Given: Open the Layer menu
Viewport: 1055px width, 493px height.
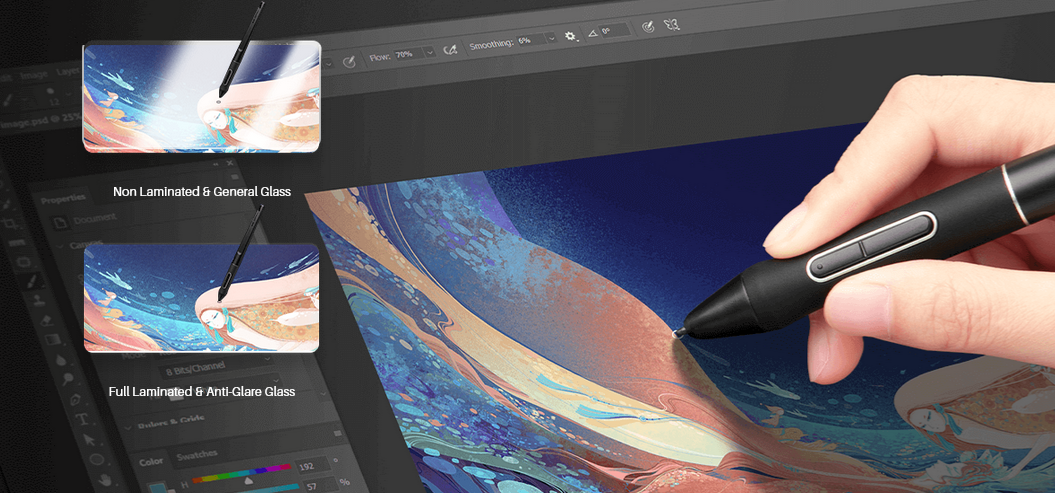Looking at the screenshot, I should point(68,71).
